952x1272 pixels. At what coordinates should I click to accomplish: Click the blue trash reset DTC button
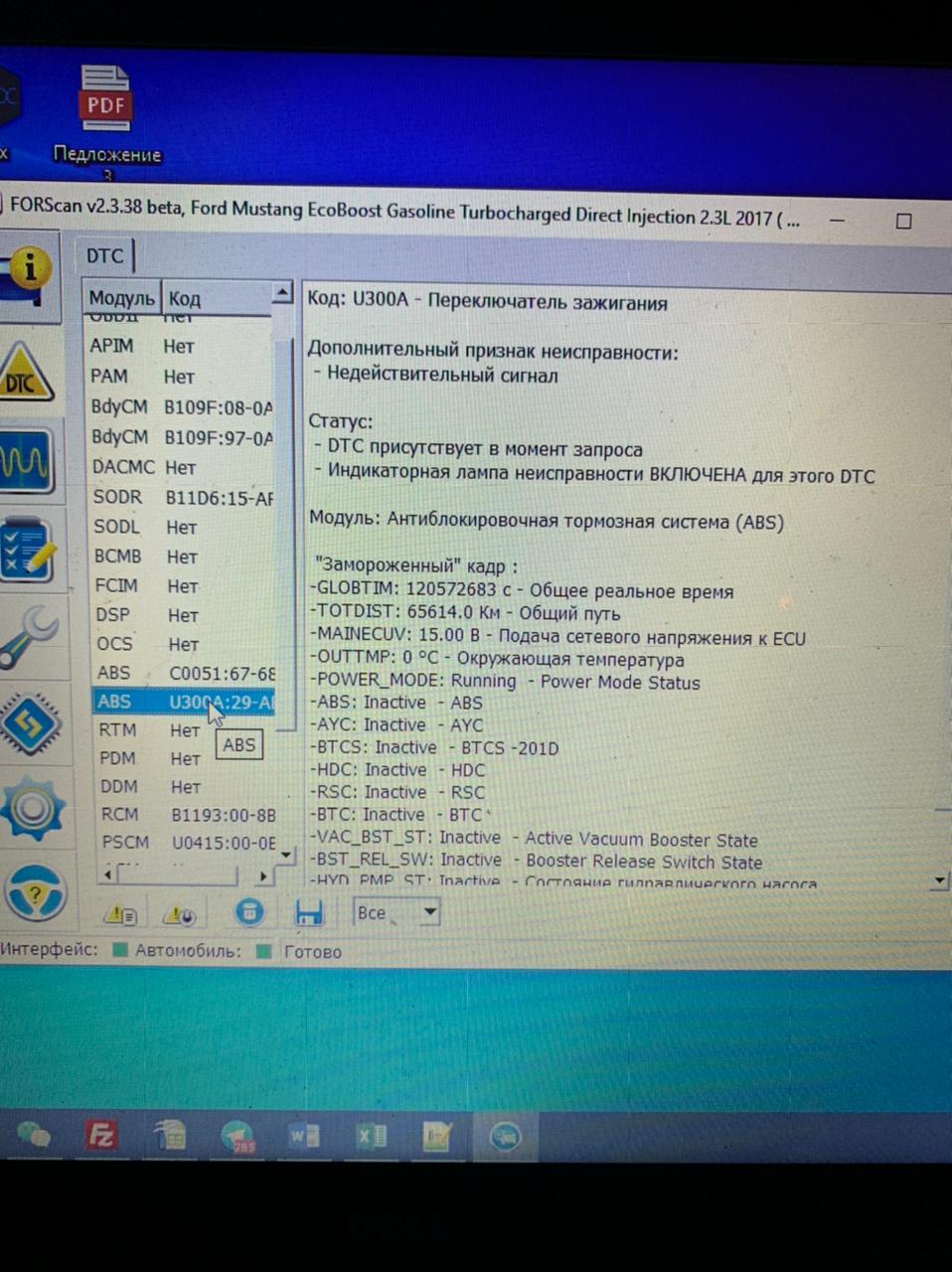tap(249, 912)
